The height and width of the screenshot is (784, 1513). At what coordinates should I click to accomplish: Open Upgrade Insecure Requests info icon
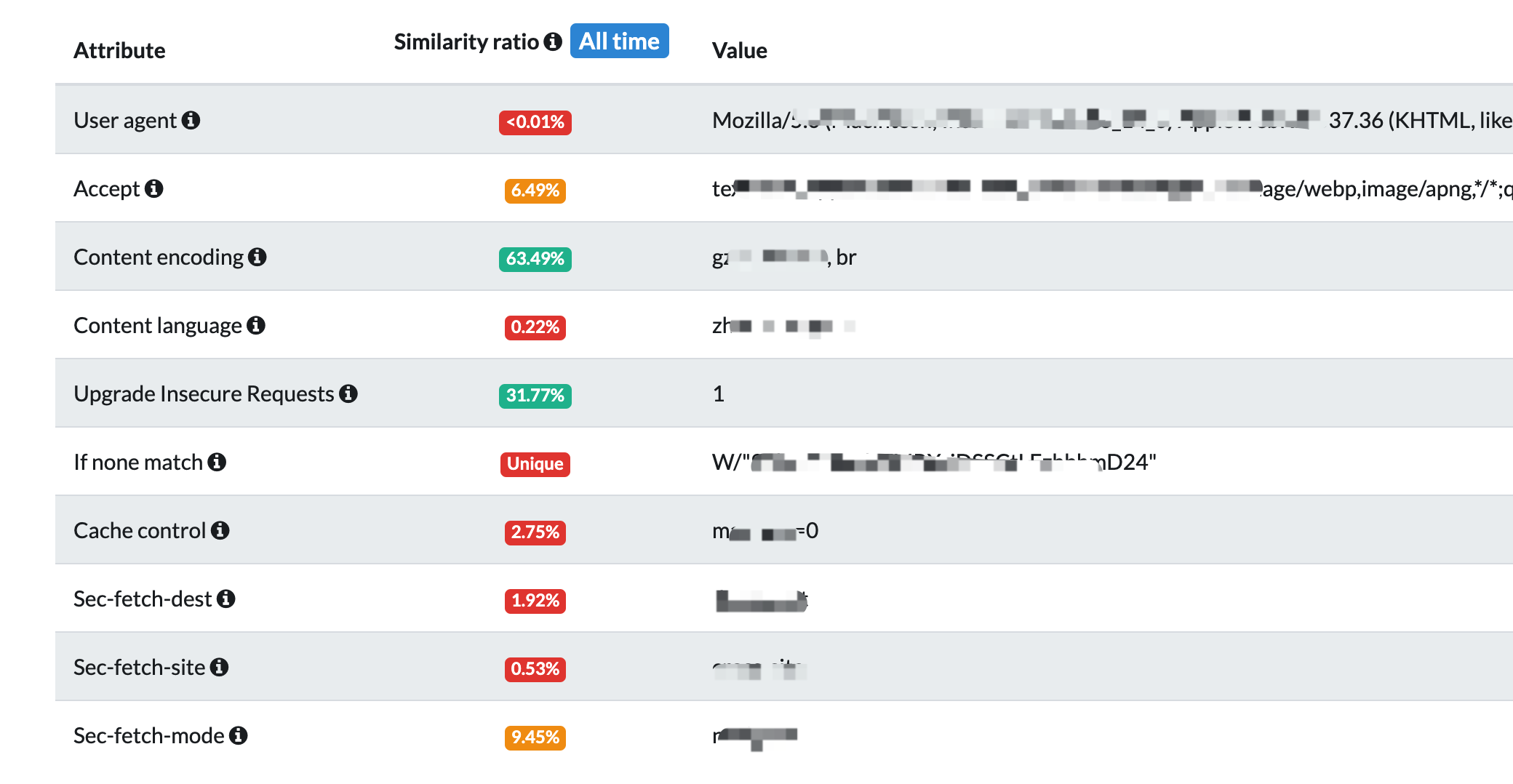(348, 393)
